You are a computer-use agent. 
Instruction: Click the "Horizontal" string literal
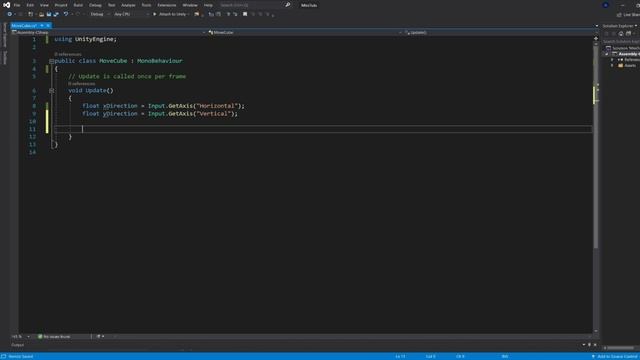(216, 106)
